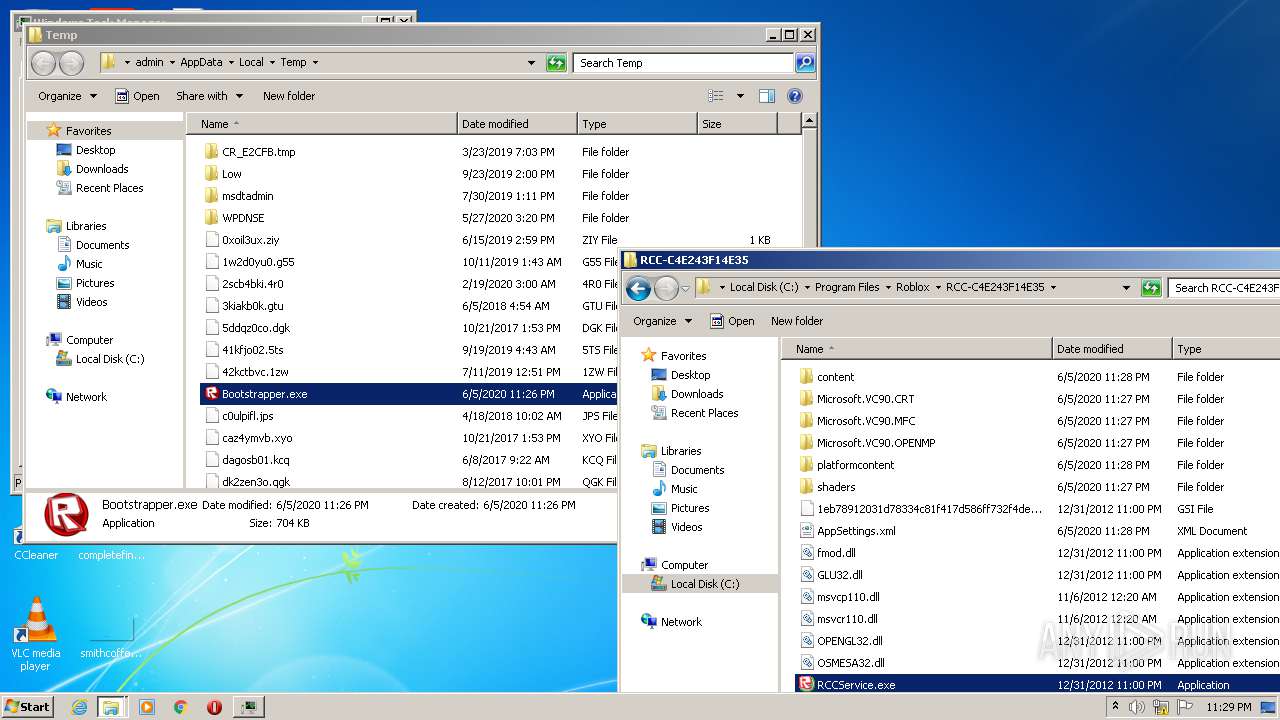Select Recent Places in the RCC window sidebar
1280x720 pixels.
click(704, 413)
